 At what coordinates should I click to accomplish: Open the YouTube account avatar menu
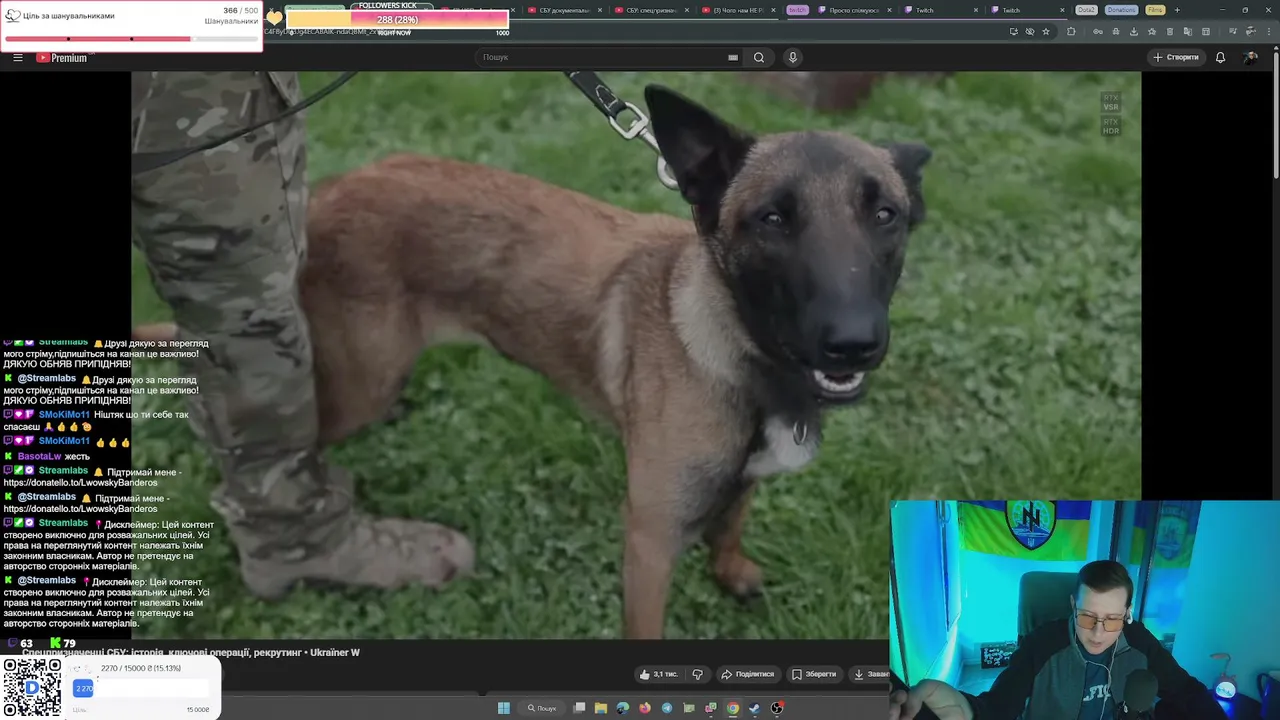tap(1250, 57)
